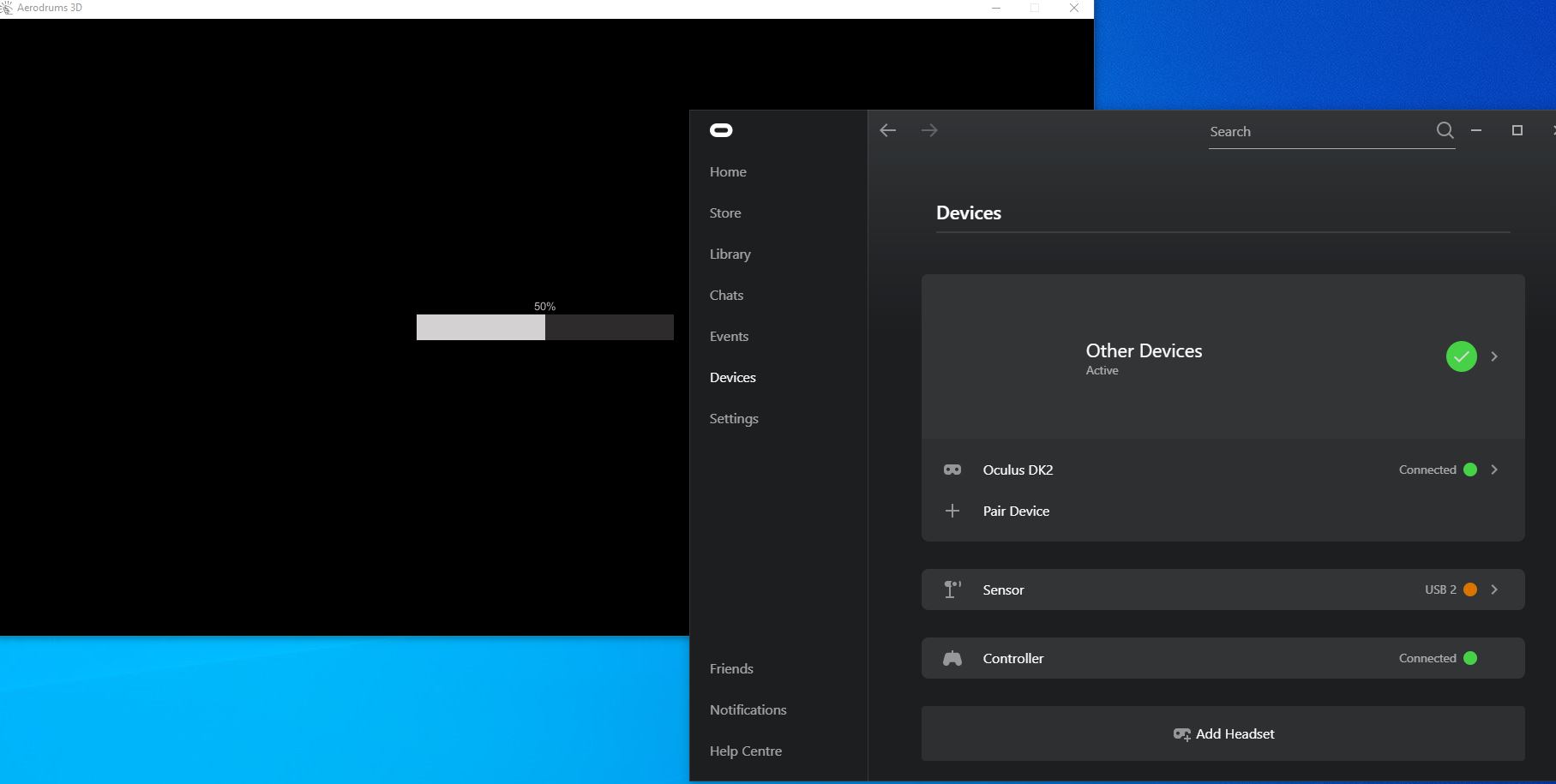Expand the Oculus DK2 chevron
This screenshot has width=1556, height=784.
[x=1494, y=470]
